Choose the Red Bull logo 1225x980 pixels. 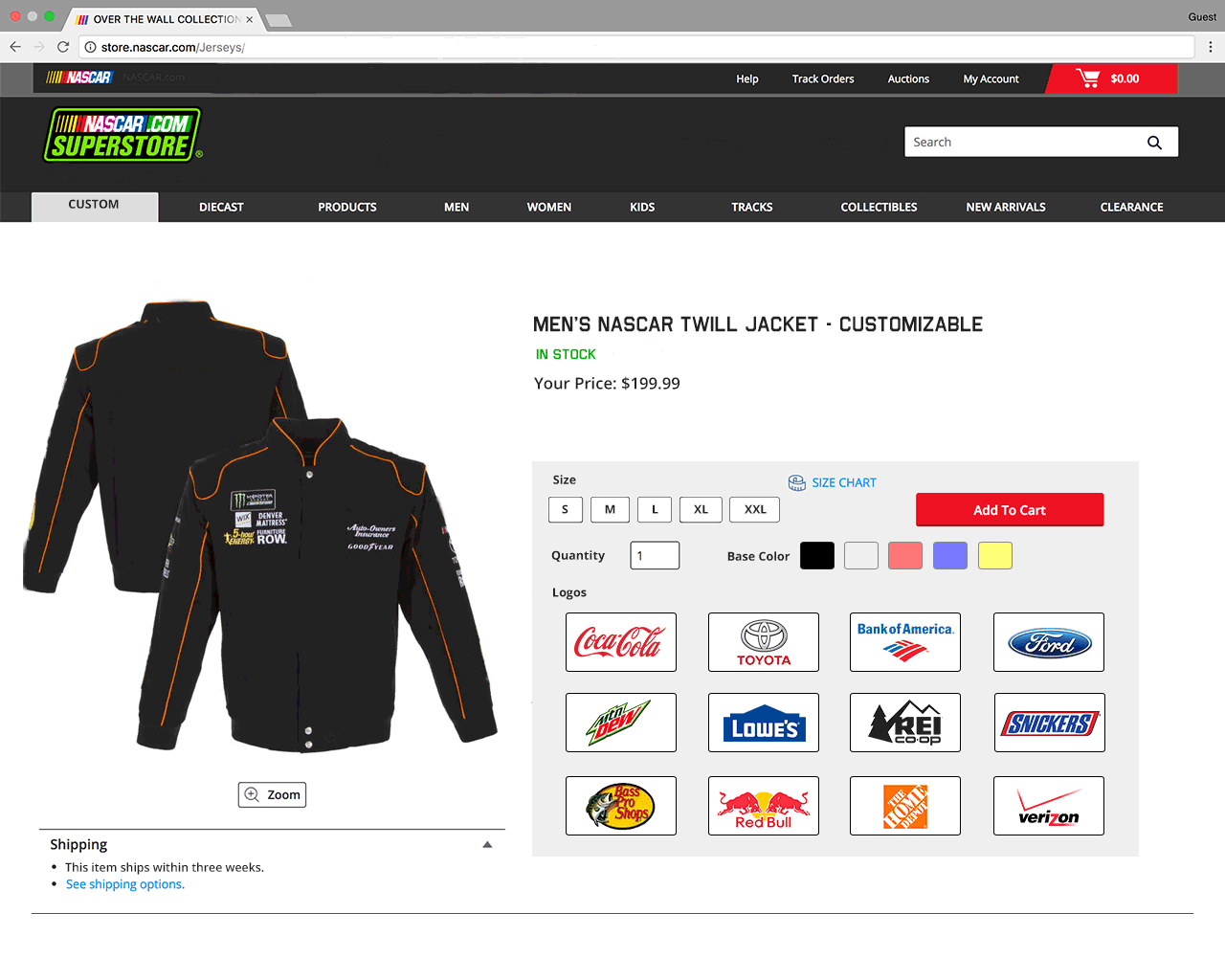(764, 806)
